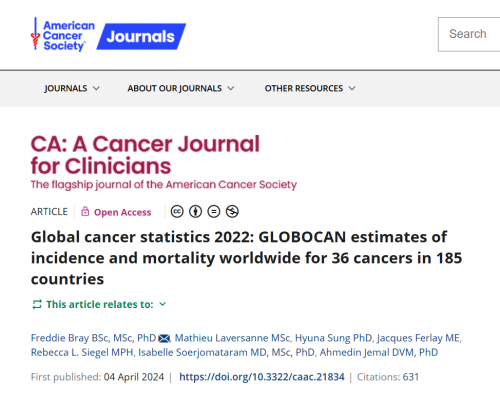Open the JOURNALS dropdown menu

click(72, 88)
